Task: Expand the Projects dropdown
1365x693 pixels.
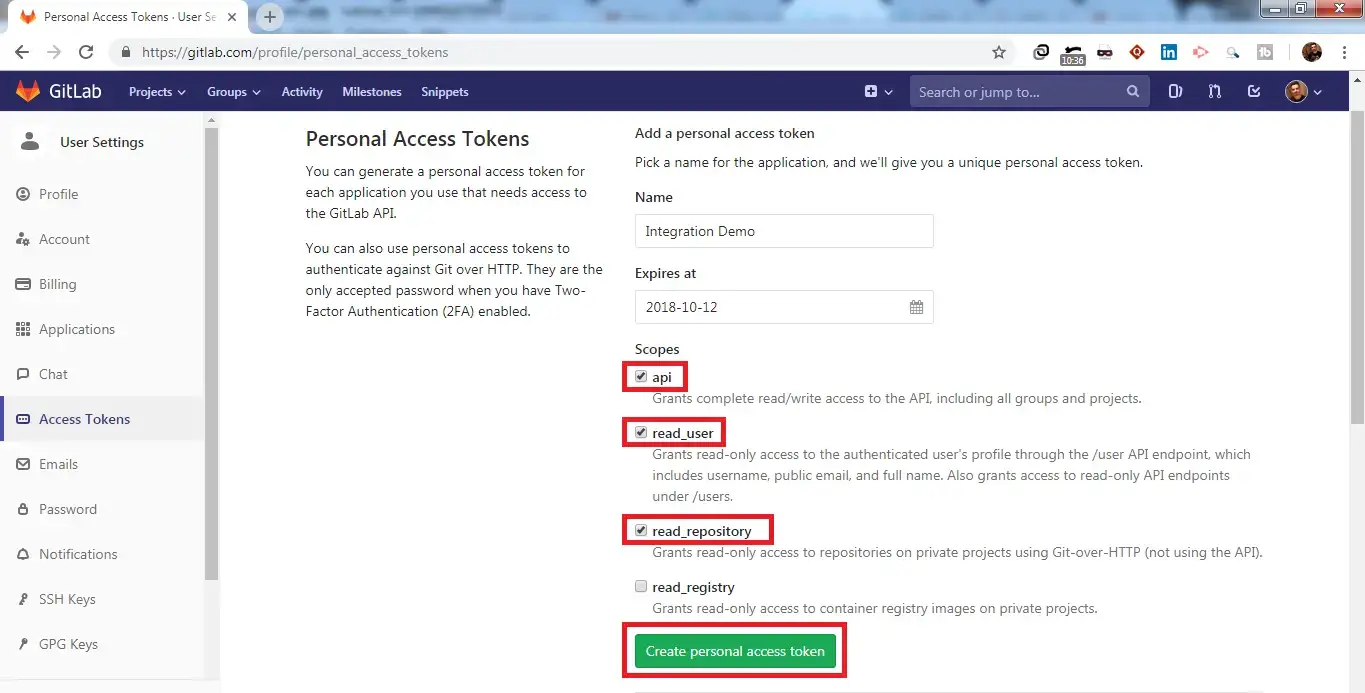Action: tap(156, 91)
